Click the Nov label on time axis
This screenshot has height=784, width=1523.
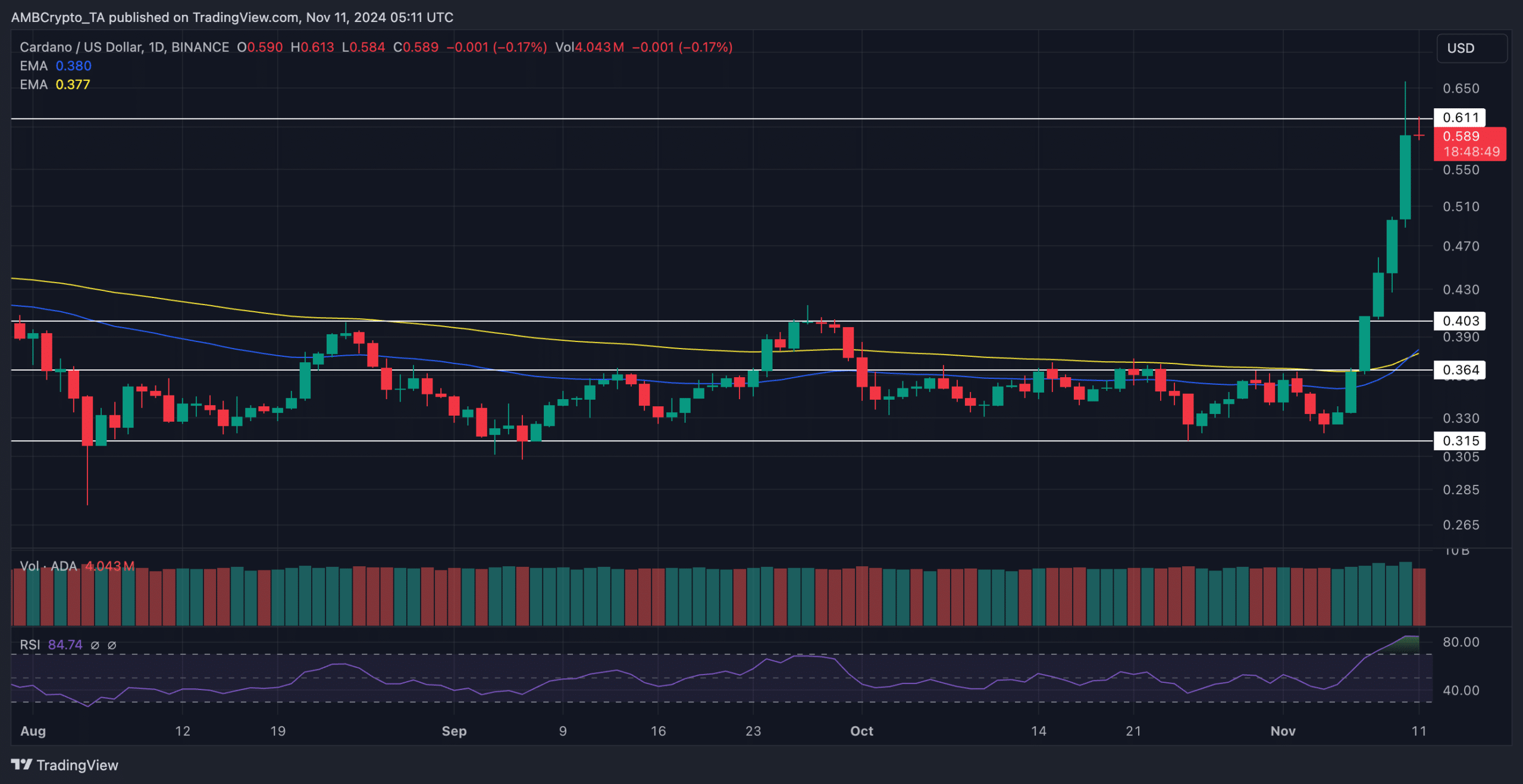pos(1283,731)
